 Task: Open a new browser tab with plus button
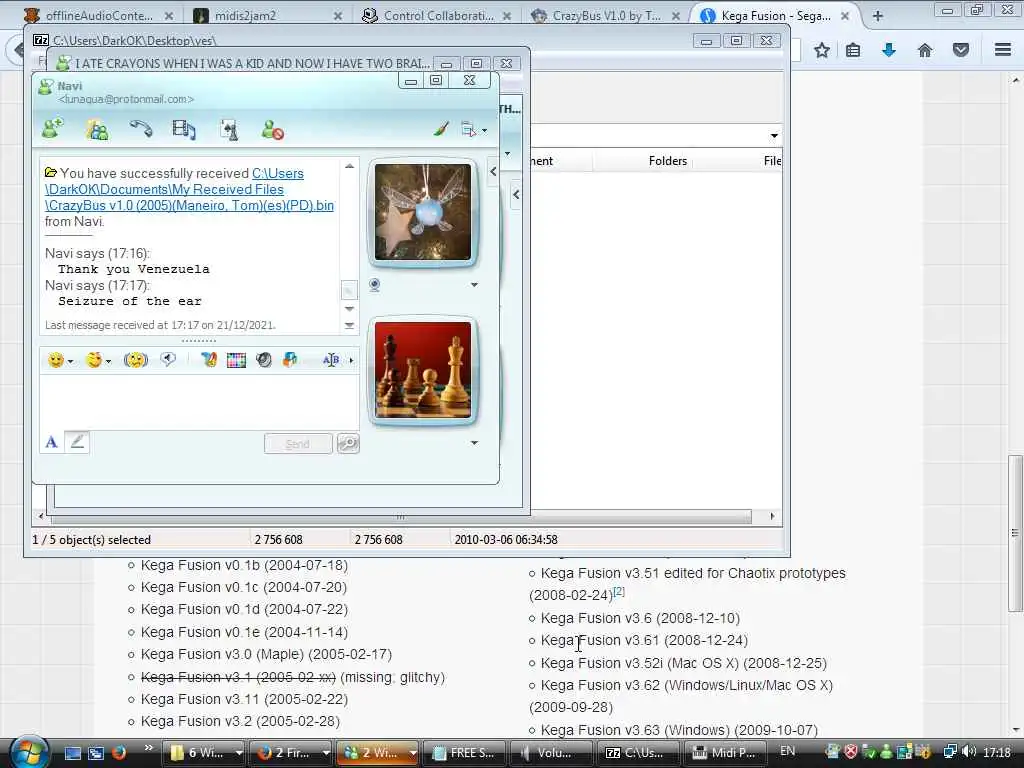[x=878, y=16]
